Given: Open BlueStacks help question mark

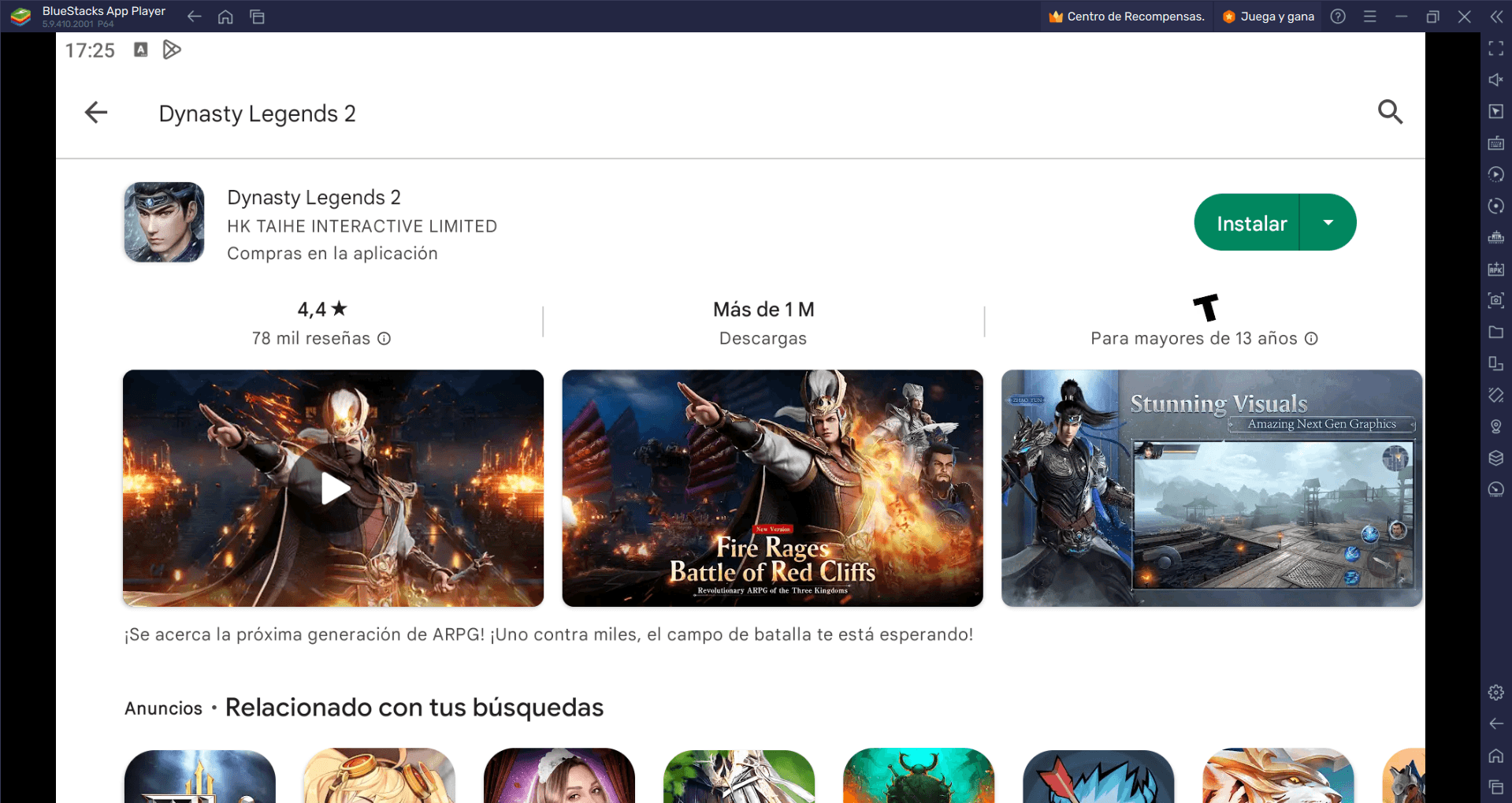Looking at the screenshot, I should [1338, 17].
